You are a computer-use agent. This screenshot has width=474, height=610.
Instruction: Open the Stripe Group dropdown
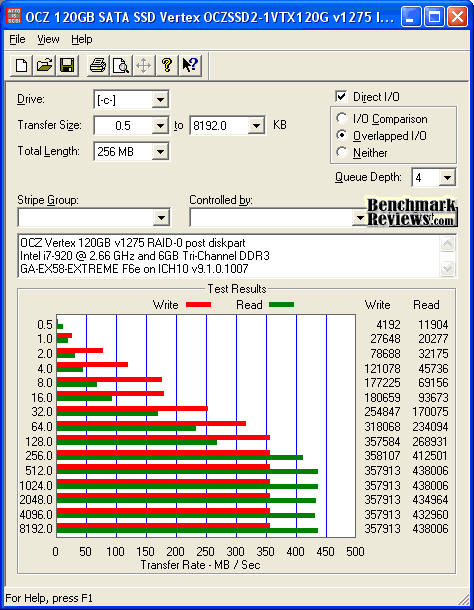coord(161,218)
